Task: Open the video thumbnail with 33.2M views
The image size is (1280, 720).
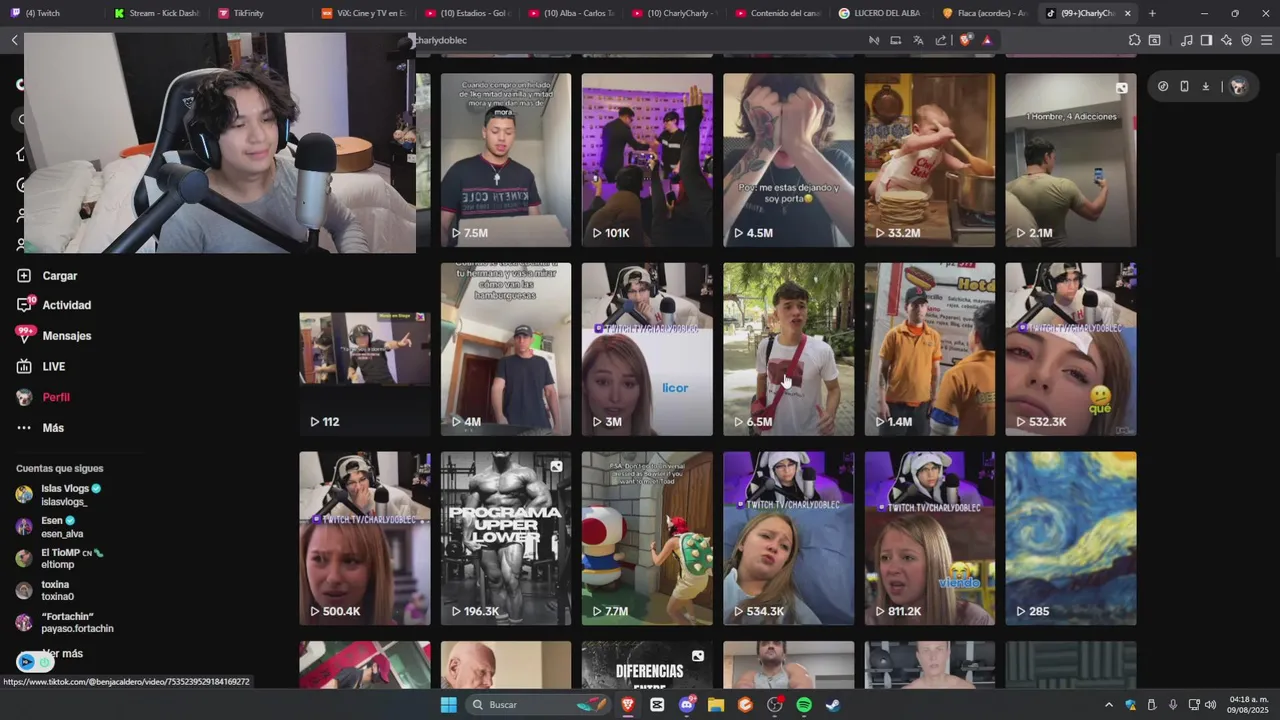Action: (x=930, y=160)
